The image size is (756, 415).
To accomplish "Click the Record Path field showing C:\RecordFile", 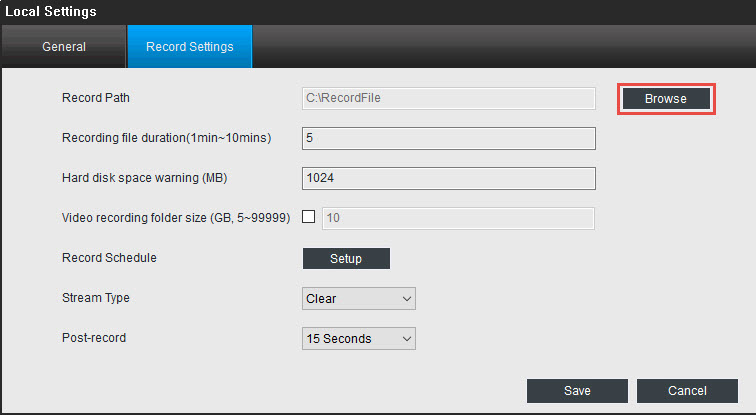I will [x=448, y=98].
